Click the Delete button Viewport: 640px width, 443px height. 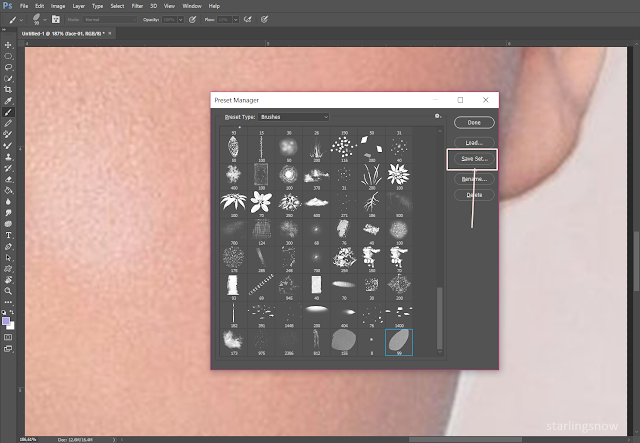pyautogui.click(x=474, y=195)
